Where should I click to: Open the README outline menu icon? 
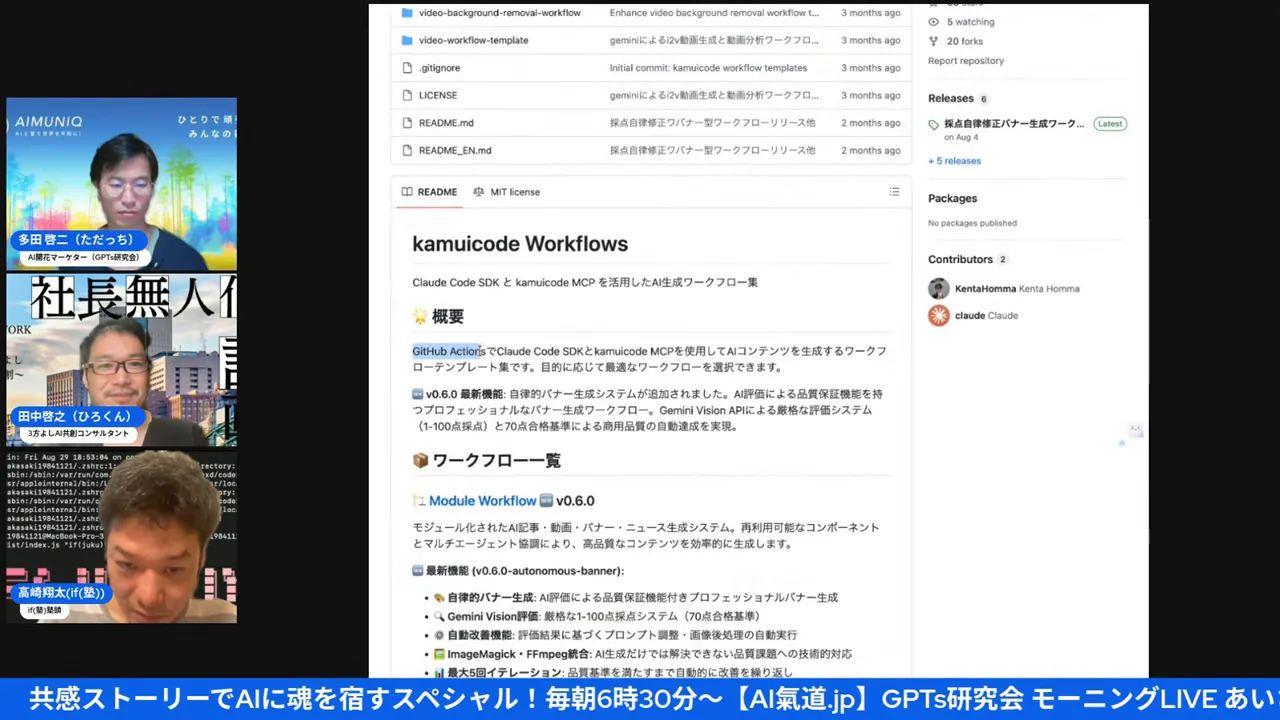point(894,192)
